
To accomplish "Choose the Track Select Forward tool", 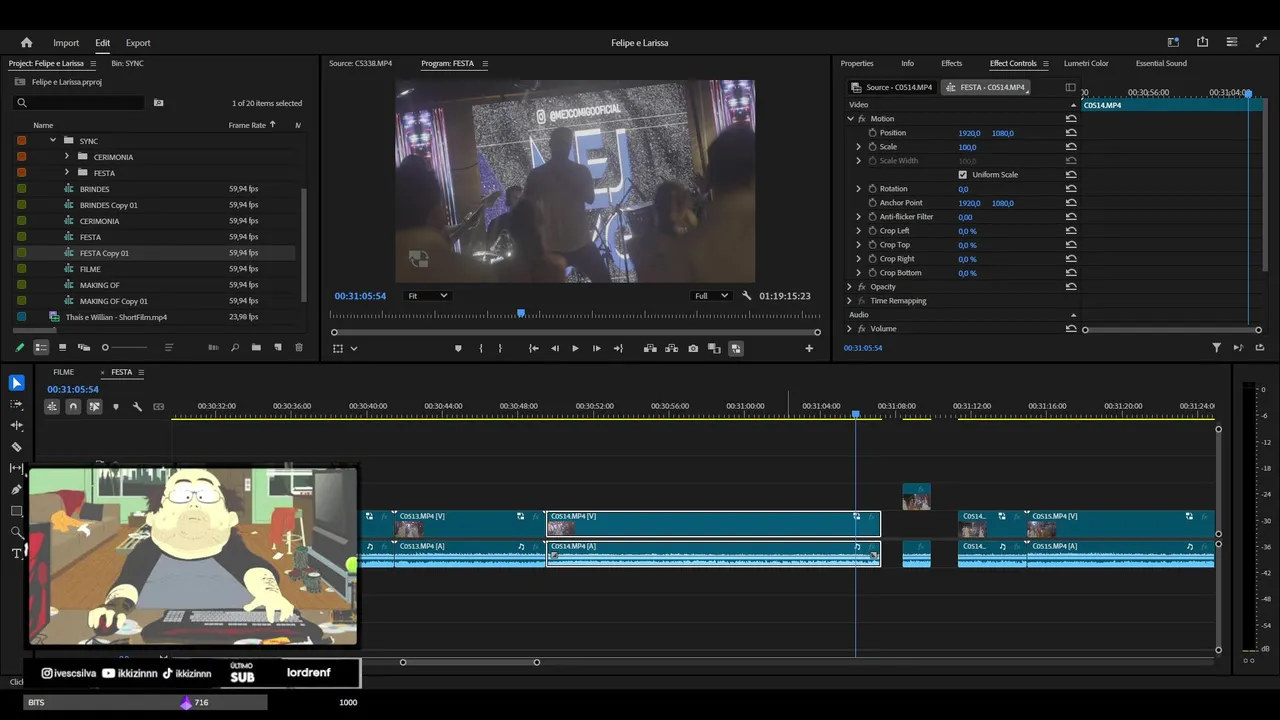I will tap(16, 404).
